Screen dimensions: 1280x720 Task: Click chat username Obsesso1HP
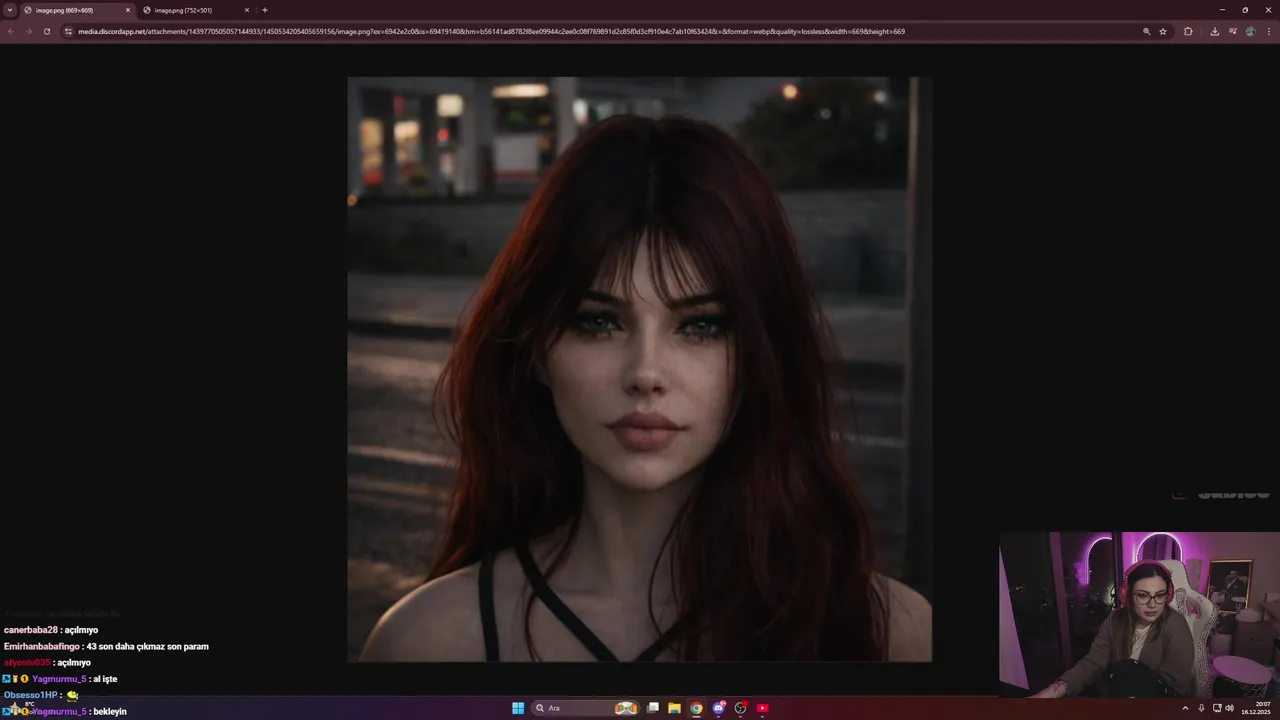tap(31, 695)
